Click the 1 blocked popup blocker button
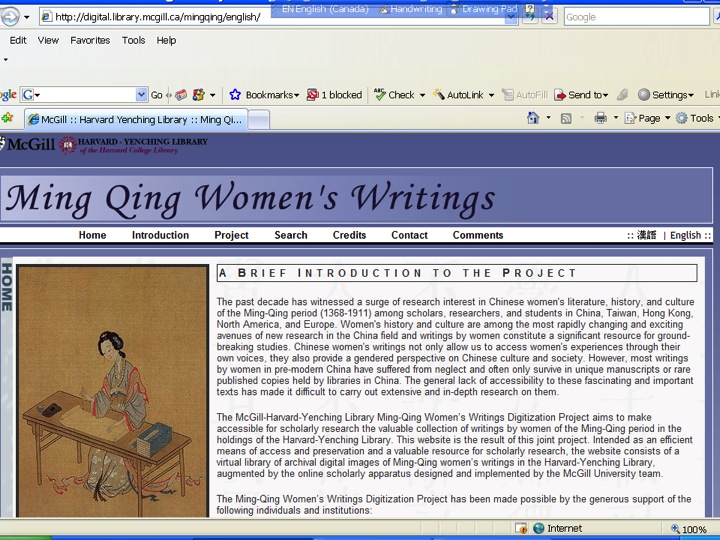 (x=334, y=95)
